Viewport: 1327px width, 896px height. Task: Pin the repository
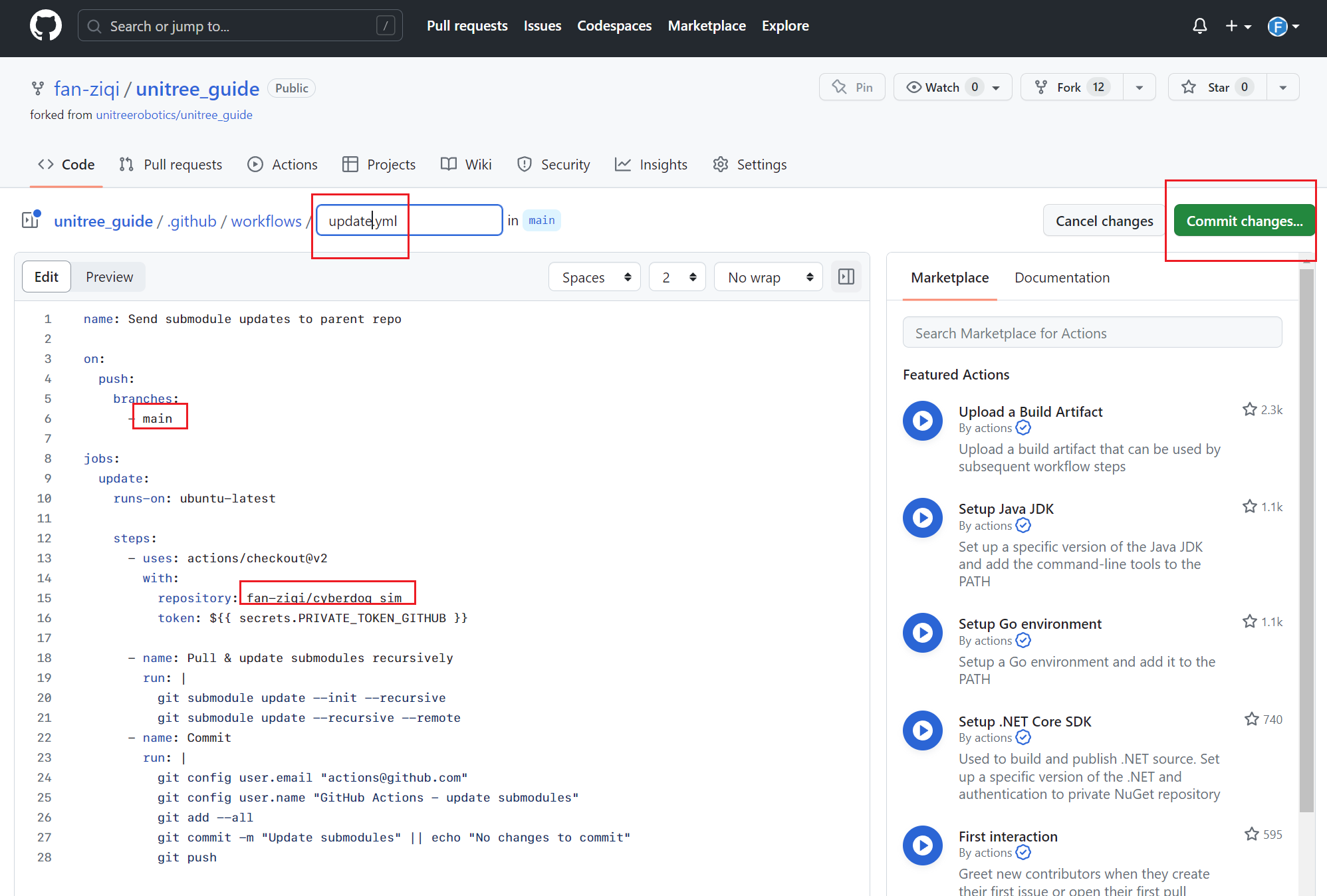[852, 87]
